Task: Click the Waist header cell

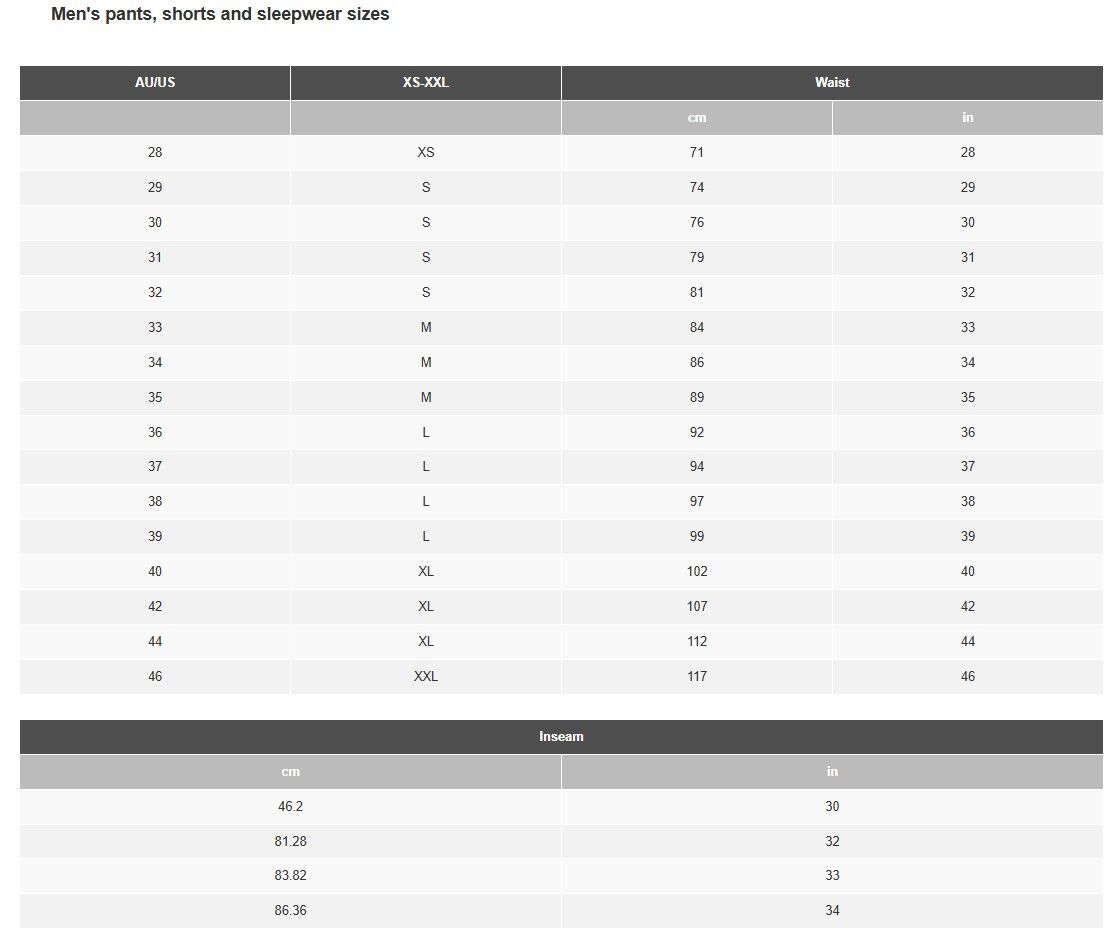Action: [x=832, y=82]
